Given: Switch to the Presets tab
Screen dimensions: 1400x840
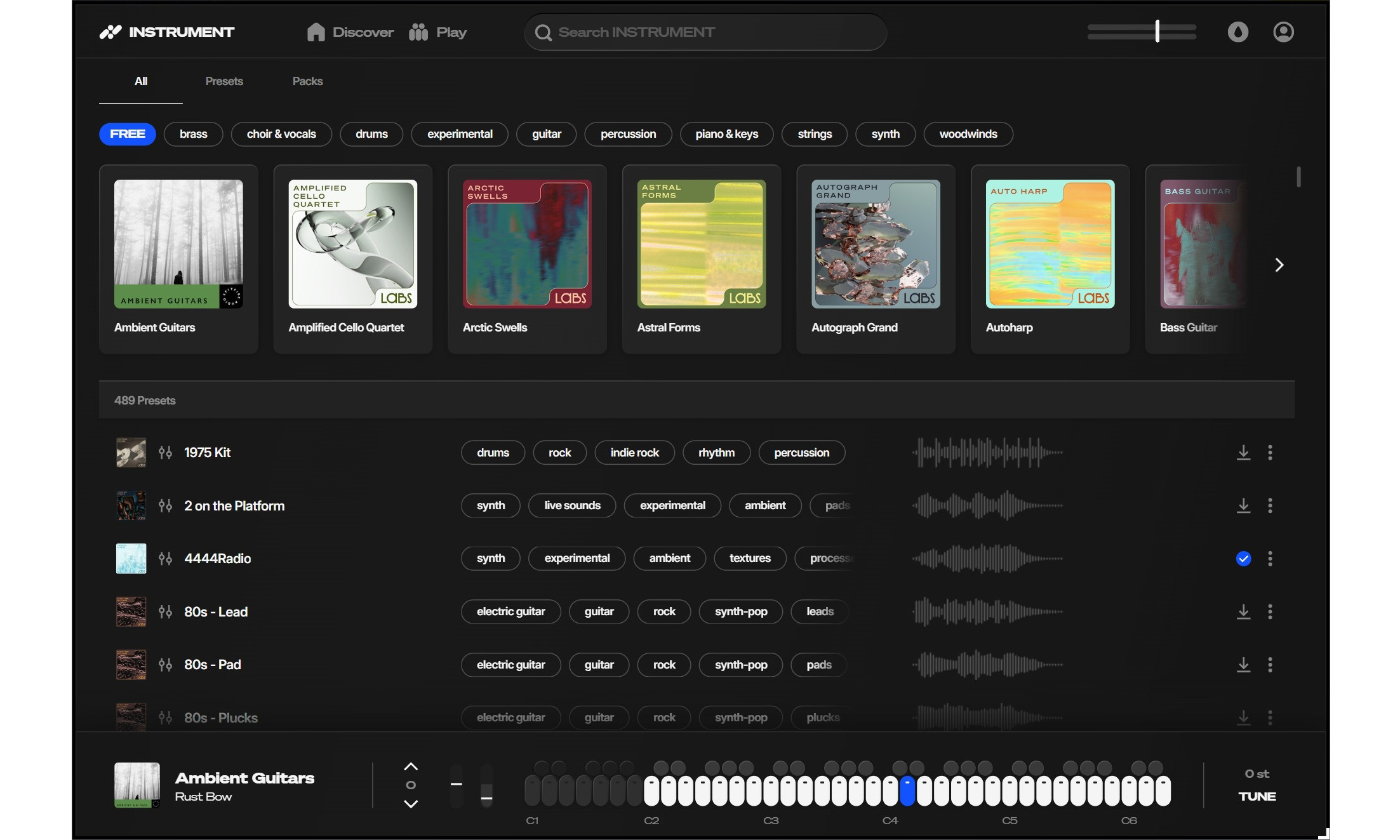Looking at the screenshot, I should [x=224, y=81].
